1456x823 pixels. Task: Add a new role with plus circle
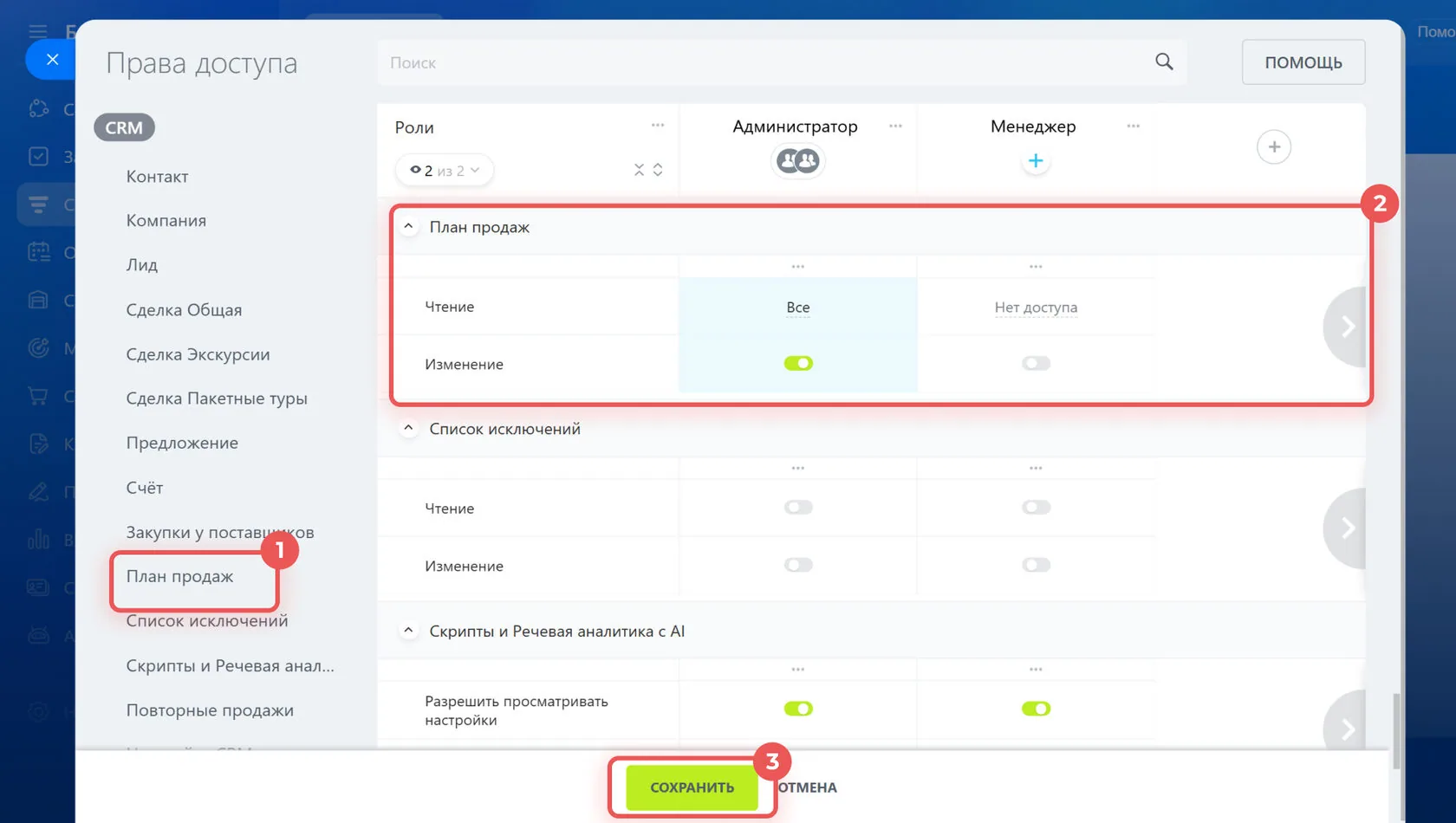1273,146
